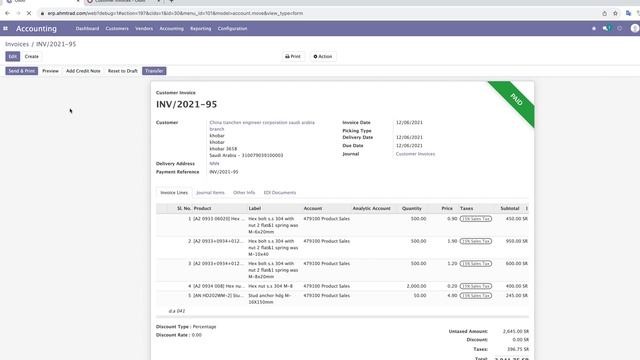Stop page loading with the X icon
This screenshot has width=640, height=360.
tap(29, 13)
